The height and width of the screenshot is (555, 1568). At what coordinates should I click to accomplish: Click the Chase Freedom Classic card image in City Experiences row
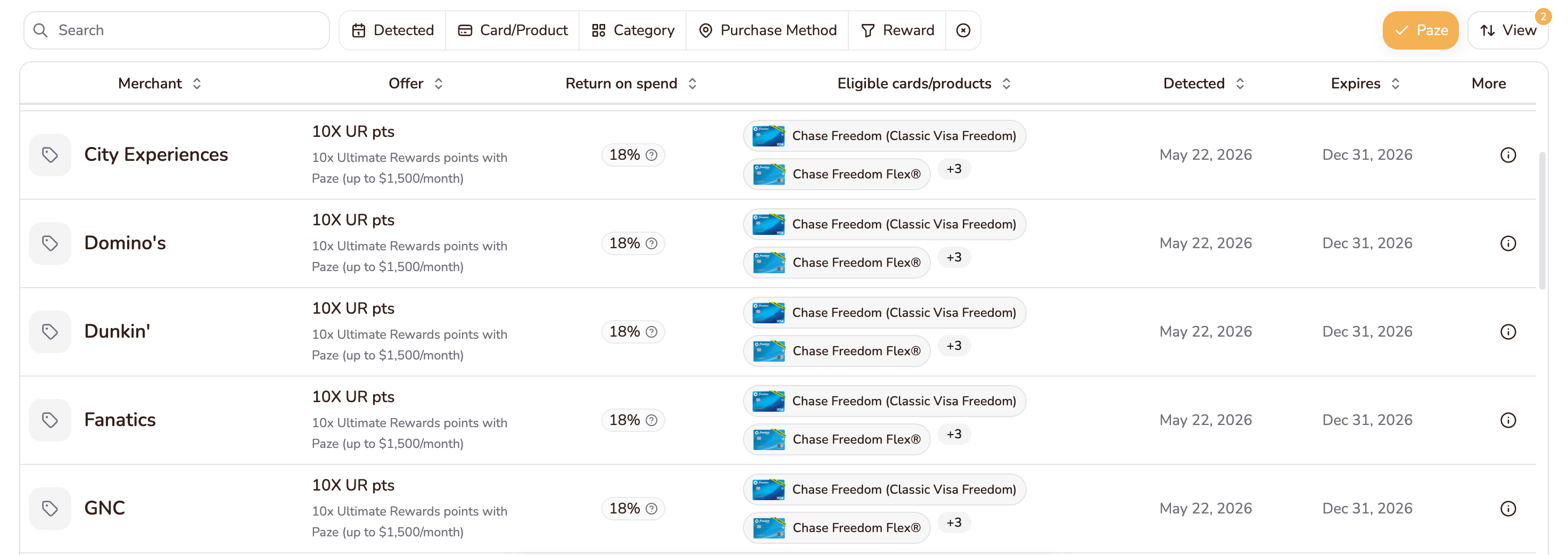(x=768, y=136)
